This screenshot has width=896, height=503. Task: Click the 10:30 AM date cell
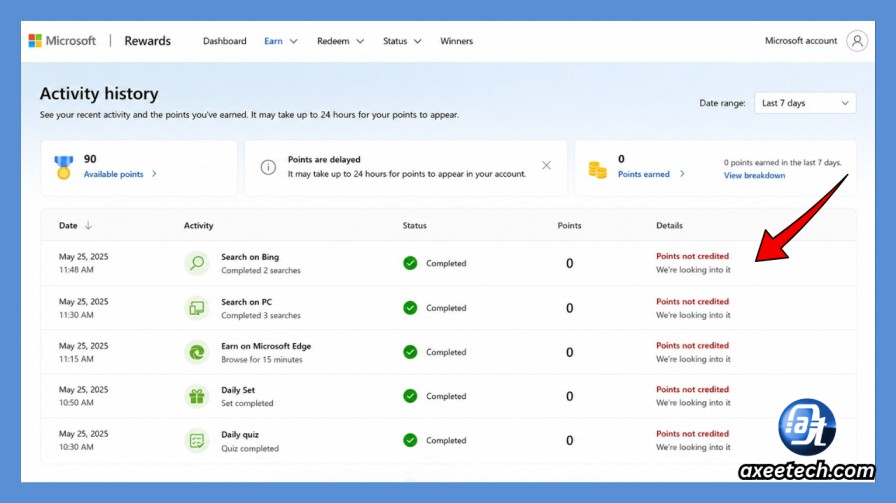(x=83, y=440)
